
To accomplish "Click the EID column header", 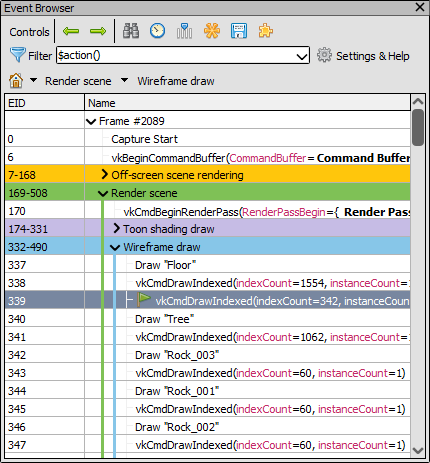I will point(44,103).
